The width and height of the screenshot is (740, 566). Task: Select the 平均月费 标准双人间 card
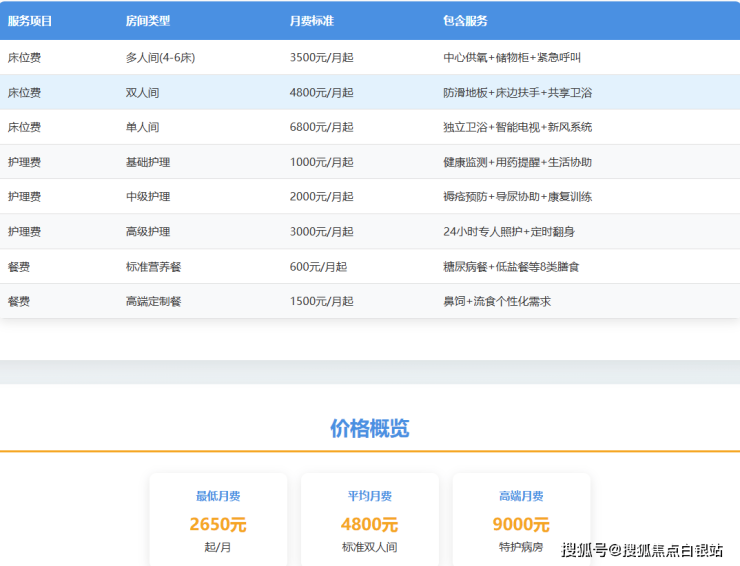tap(369, 520)
